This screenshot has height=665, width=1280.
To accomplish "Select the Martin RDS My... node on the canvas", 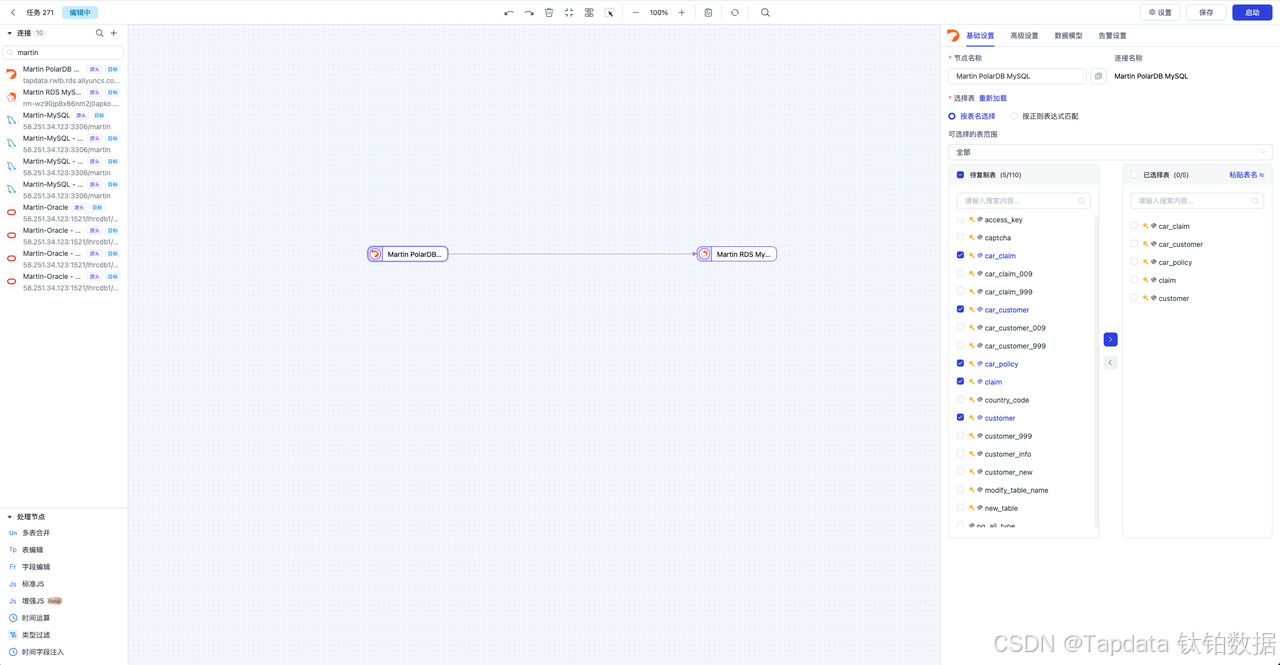I will pyautogui.click(x=737, y=254).
